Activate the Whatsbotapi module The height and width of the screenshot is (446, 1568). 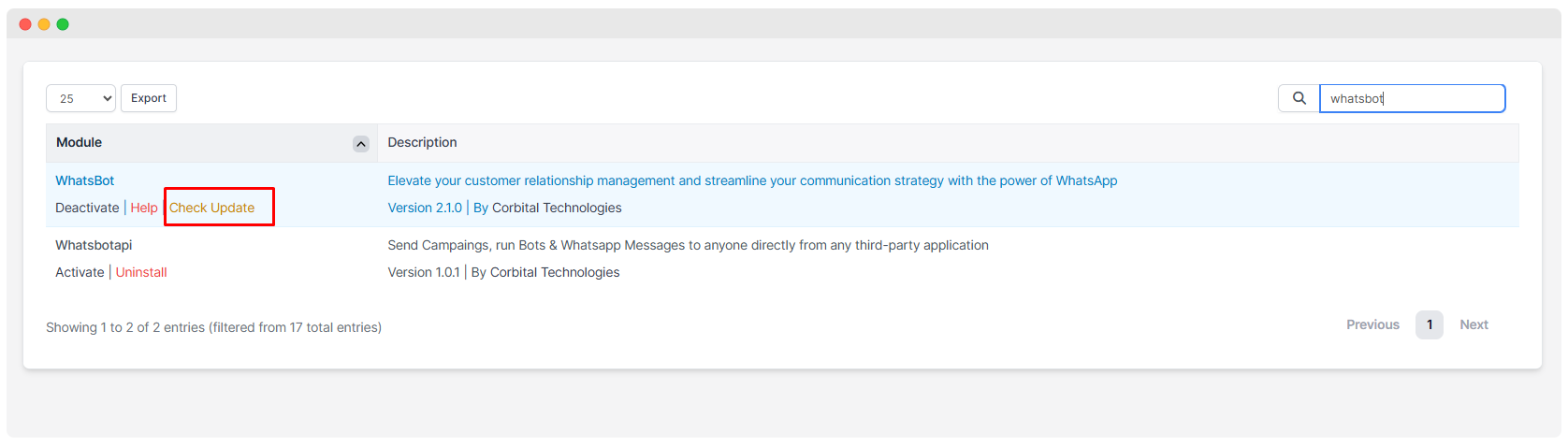click(x=80, y=272)
